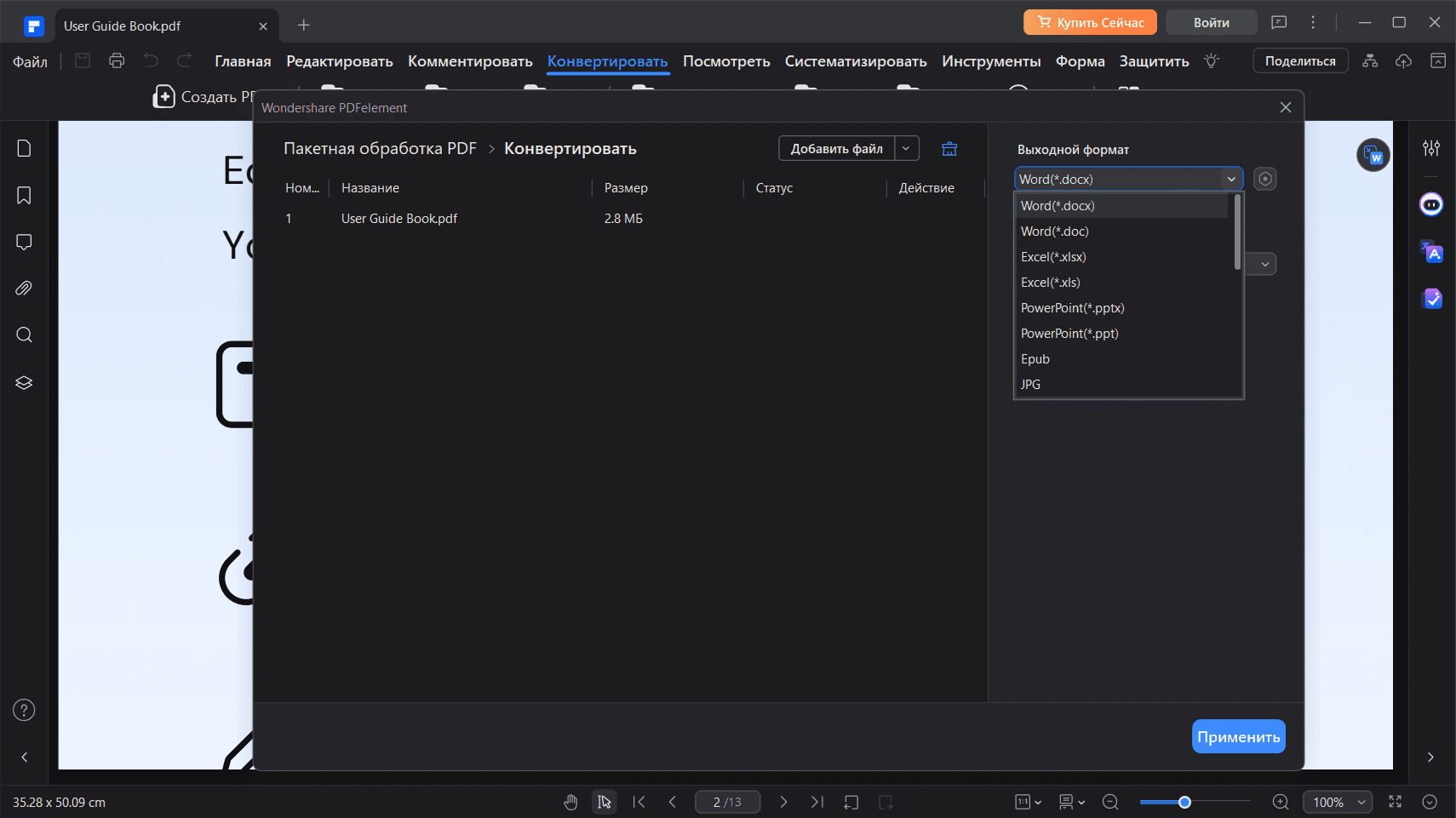The width and height of the screenshot is (1456, 818).
Task: Click the print icon
Action: pyautogui.click(x=117, y=60)
